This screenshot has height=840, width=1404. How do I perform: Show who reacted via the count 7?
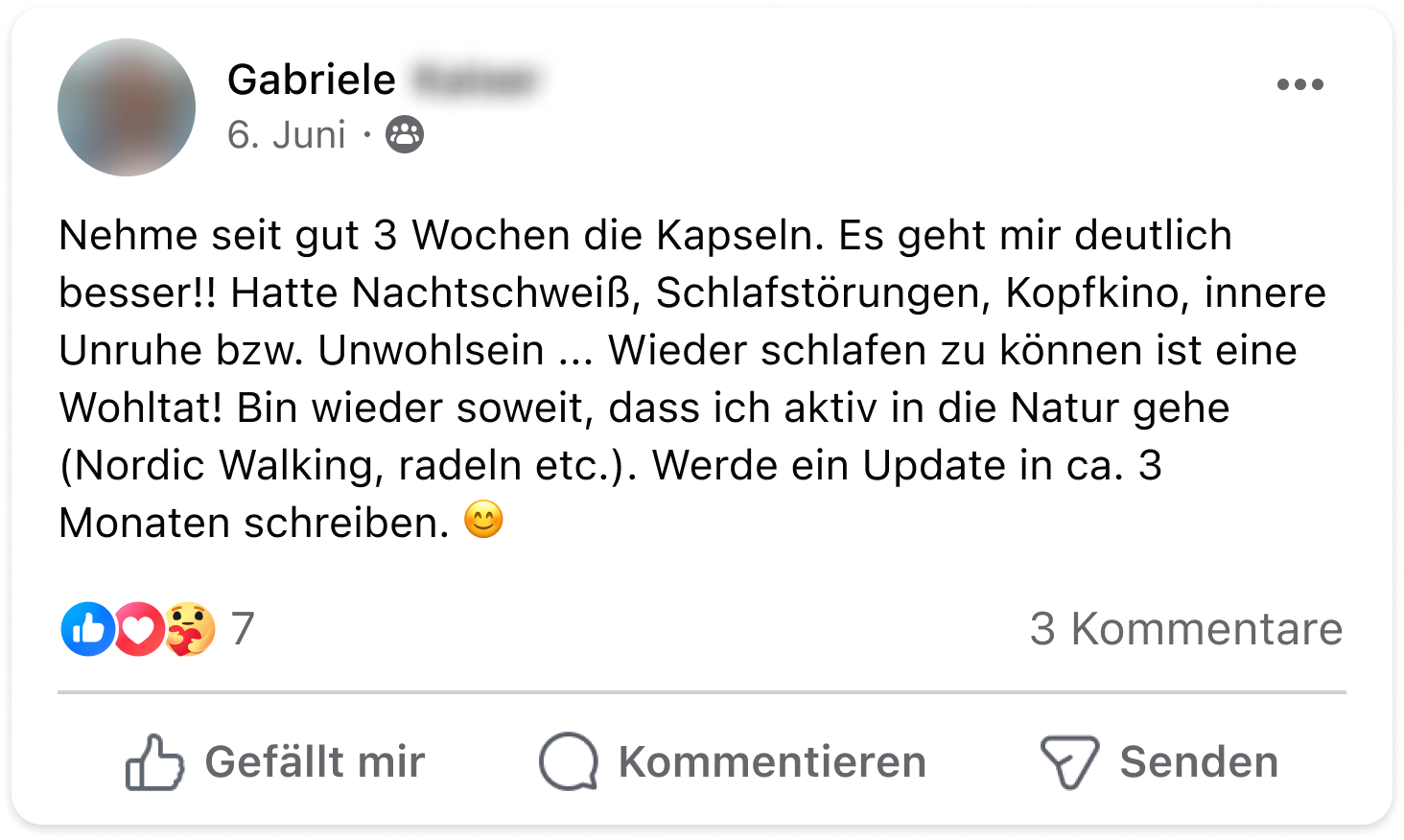(243, 629)
